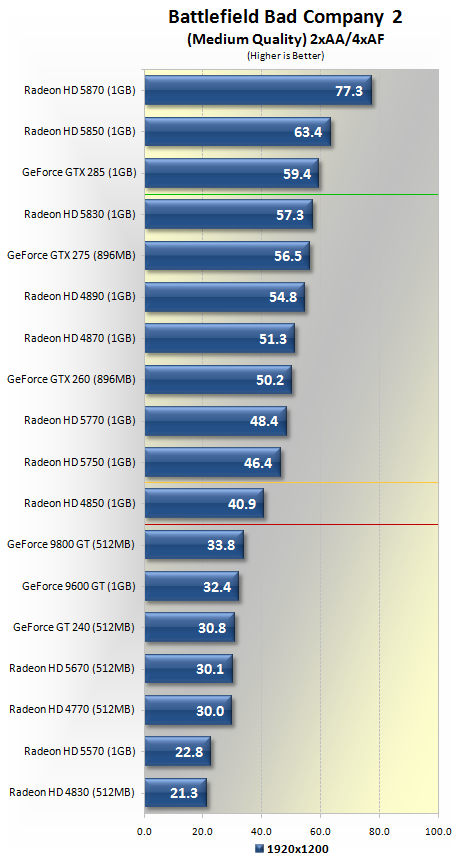Click the Radeon HD 5870 bar

[258, 90]
